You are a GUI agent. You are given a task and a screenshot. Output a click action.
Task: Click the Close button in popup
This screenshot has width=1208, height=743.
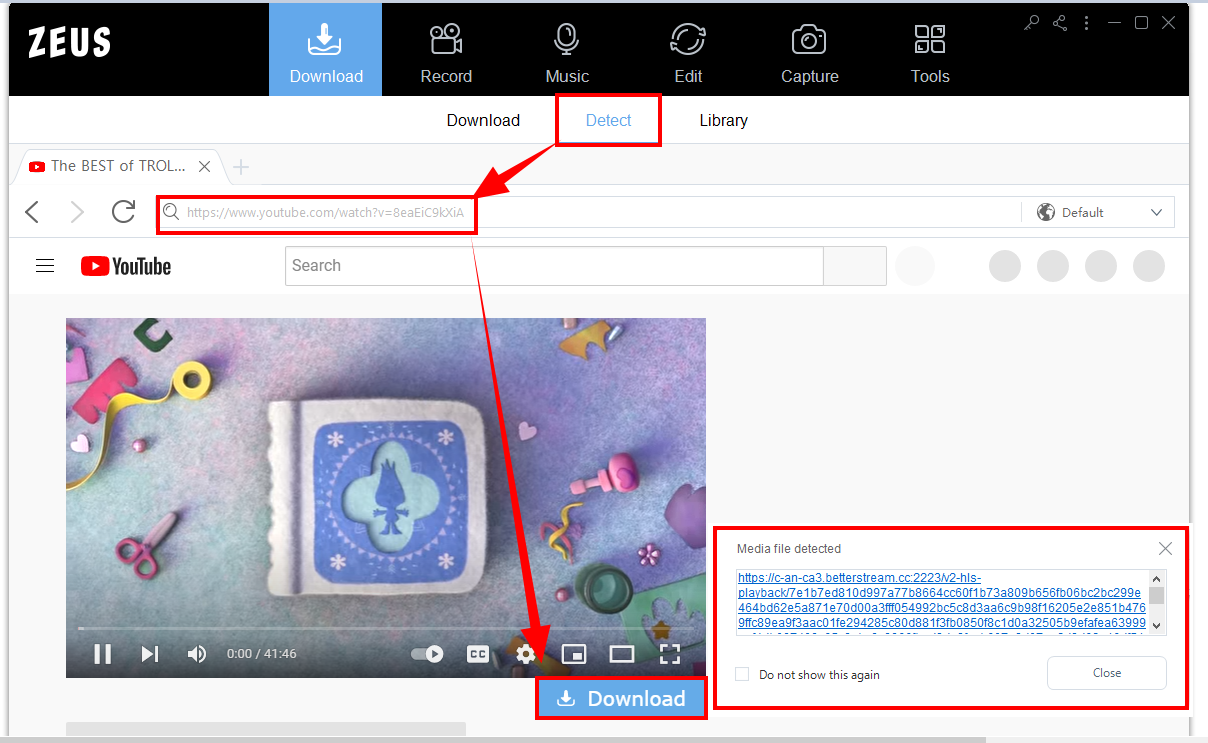[x=1107, y=673]
